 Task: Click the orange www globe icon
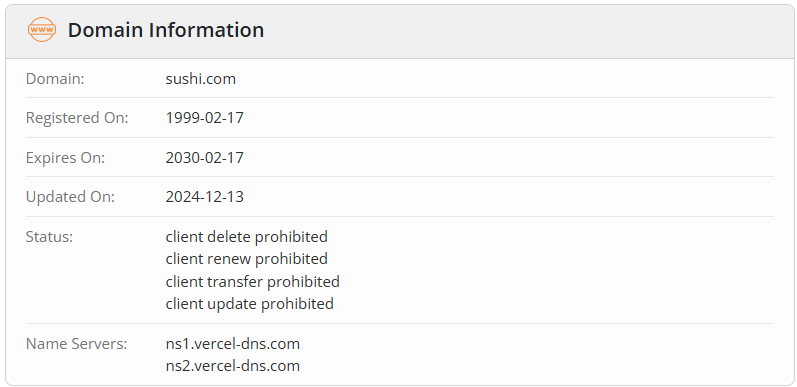[x=42, y=29]
